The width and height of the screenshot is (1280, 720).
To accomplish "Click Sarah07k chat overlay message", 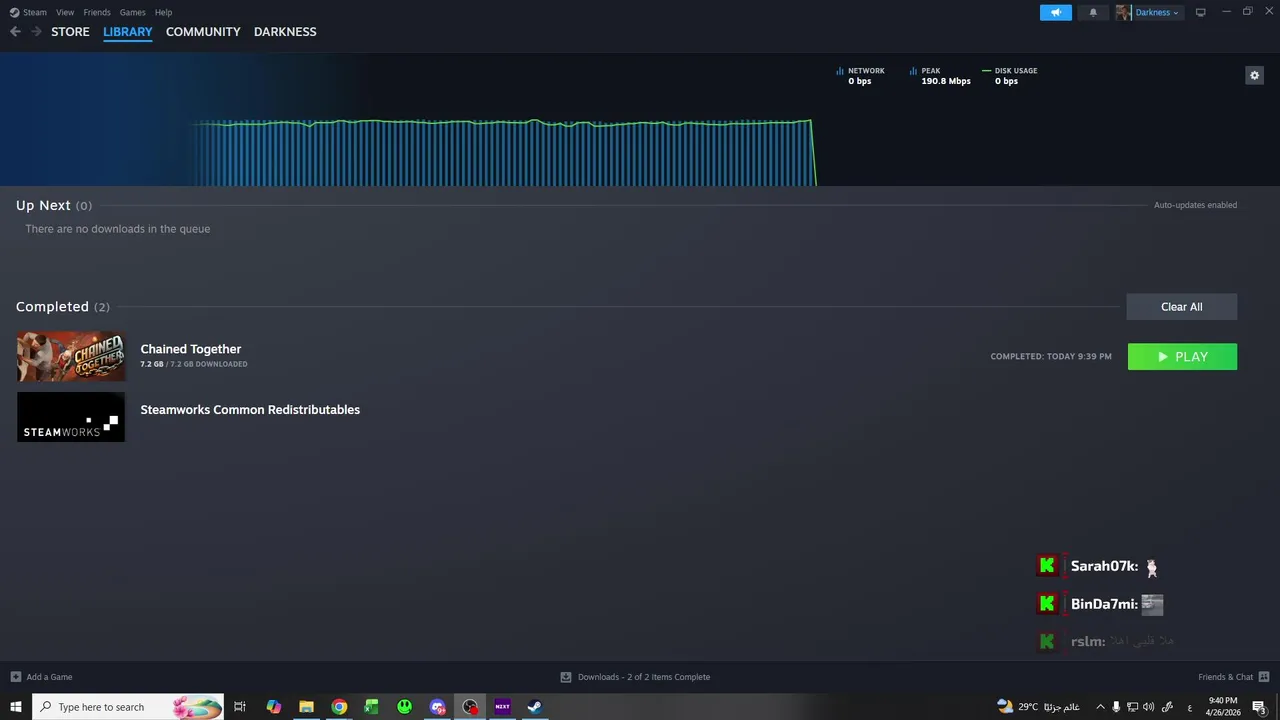I will pyautogui.click(x=1098, y=566).
